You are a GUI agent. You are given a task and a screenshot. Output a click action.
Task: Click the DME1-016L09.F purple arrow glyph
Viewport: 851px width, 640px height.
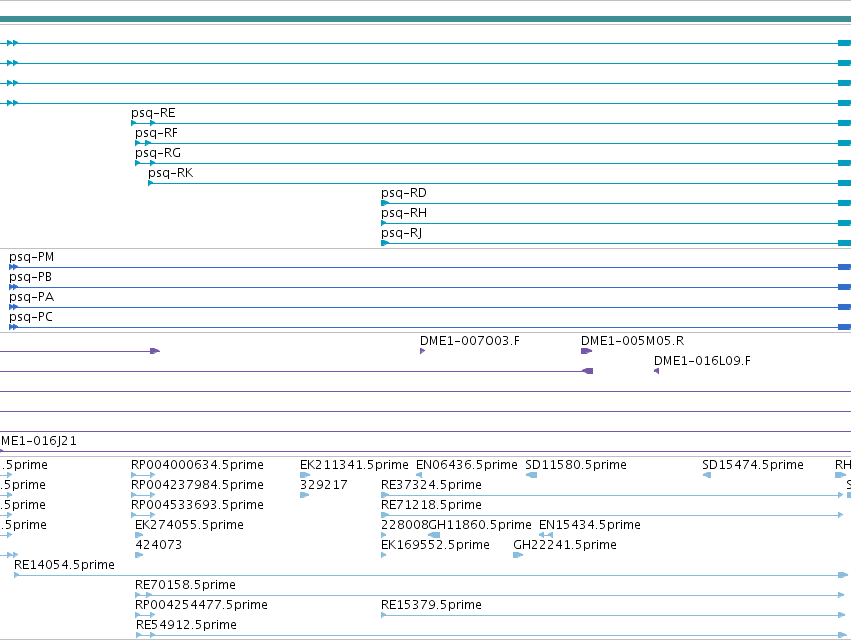(656, 371)
